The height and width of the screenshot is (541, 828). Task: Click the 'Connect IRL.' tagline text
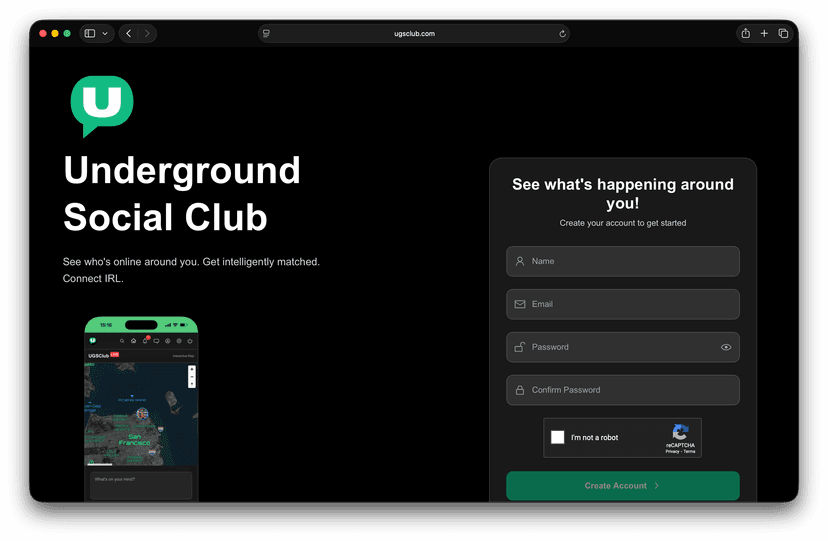pyautogui.click(x=93, y=279)
